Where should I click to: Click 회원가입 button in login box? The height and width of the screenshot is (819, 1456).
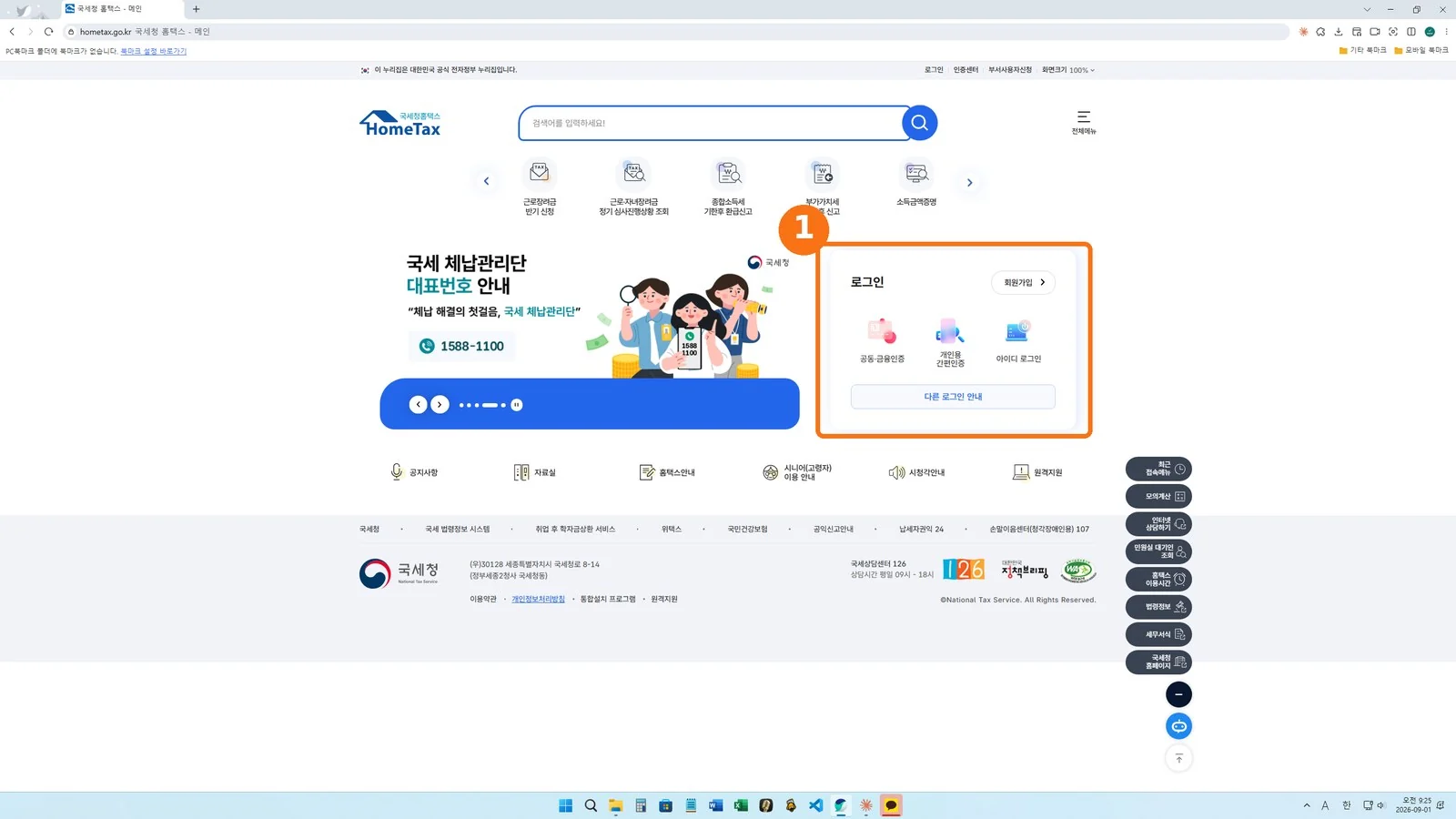[1023, 282]
